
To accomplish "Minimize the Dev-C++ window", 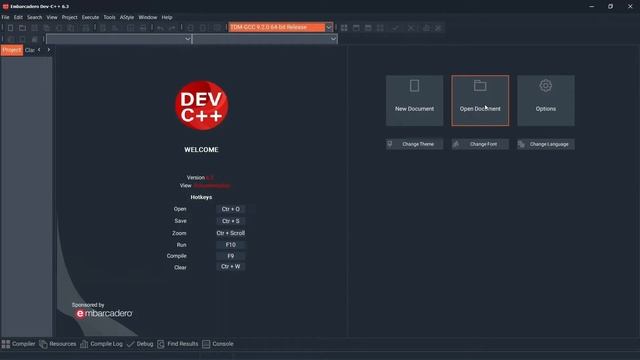I will [591, 6].
